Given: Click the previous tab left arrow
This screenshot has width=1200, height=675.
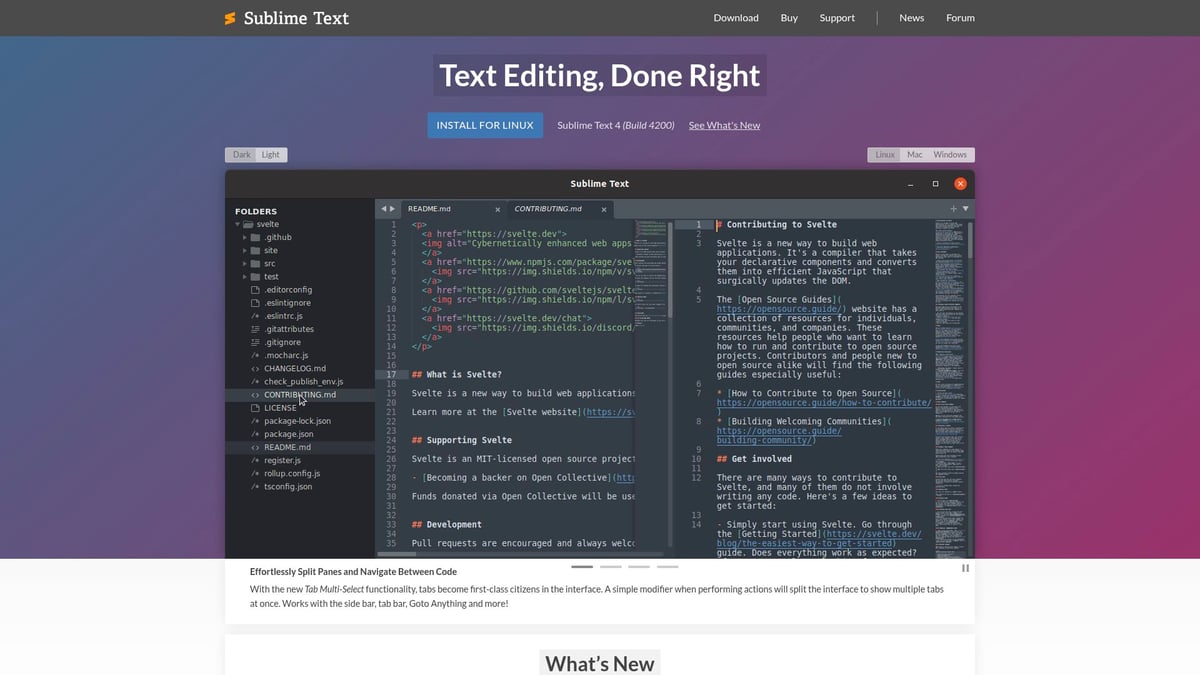Looking at the screenshot, I should [383, 209].
